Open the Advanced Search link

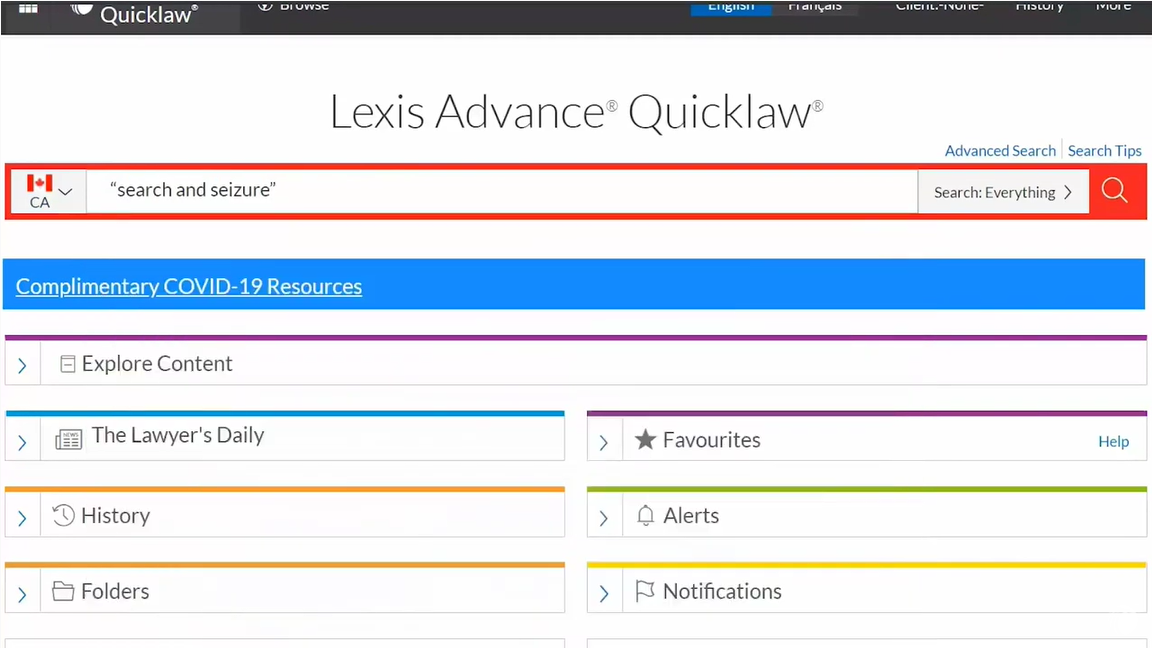[1000, 151]
